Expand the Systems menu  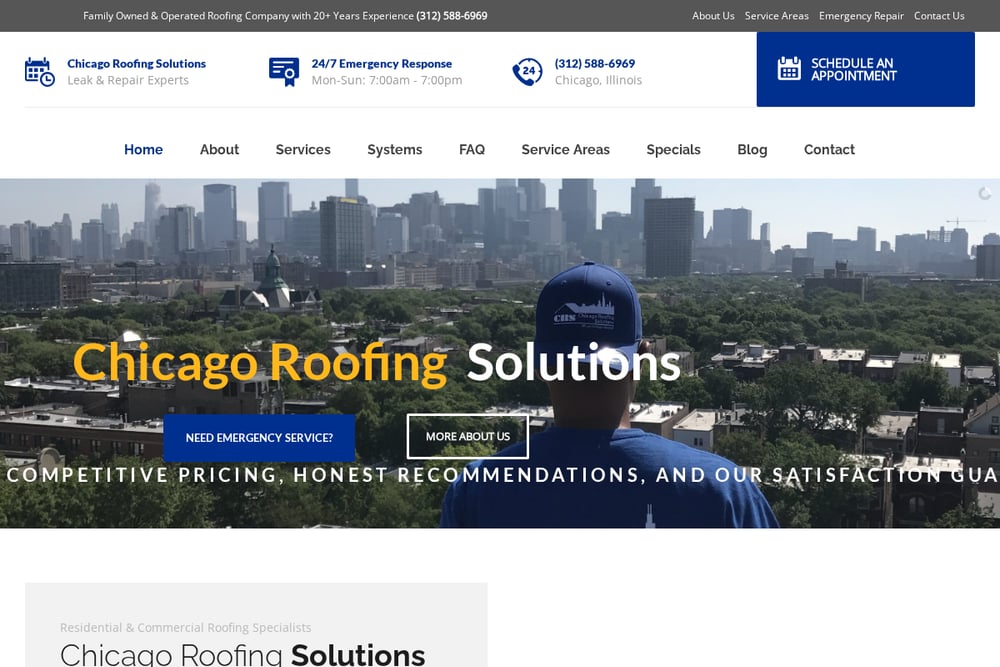(x=395, y=149)
